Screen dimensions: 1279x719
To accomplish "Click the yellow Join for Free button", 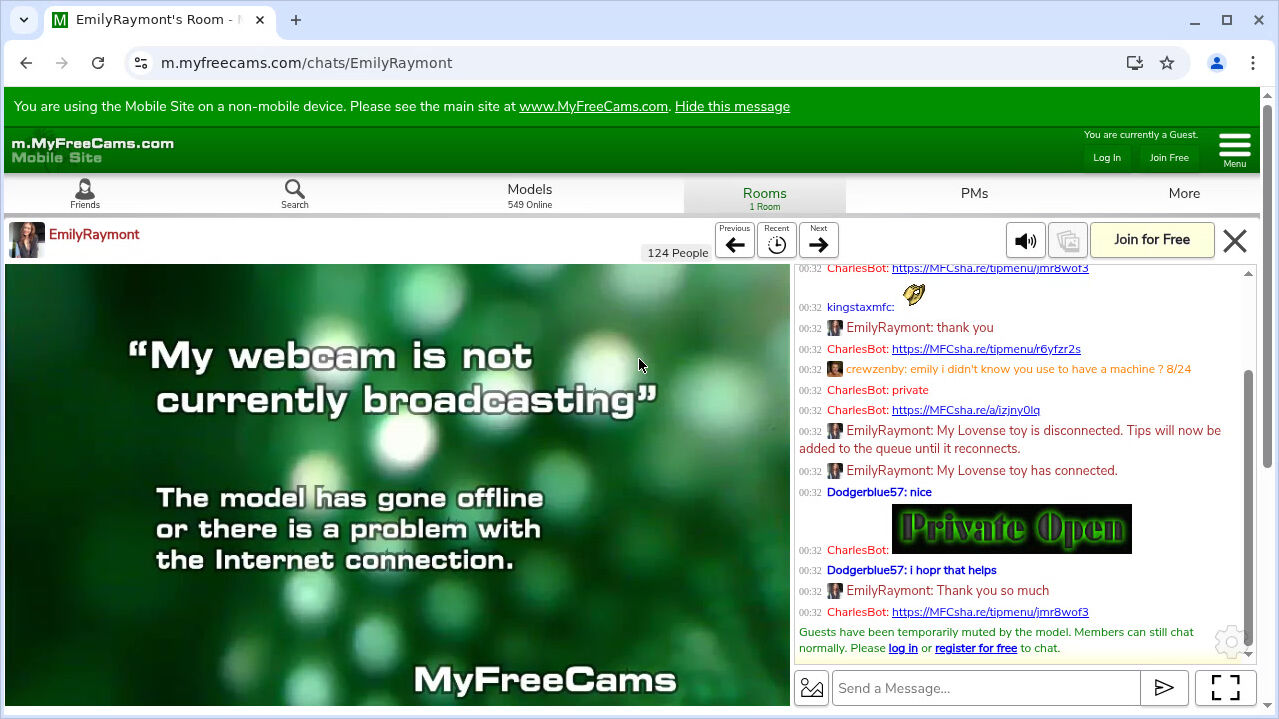I will pyautogui.click(x=1152, y=240).
